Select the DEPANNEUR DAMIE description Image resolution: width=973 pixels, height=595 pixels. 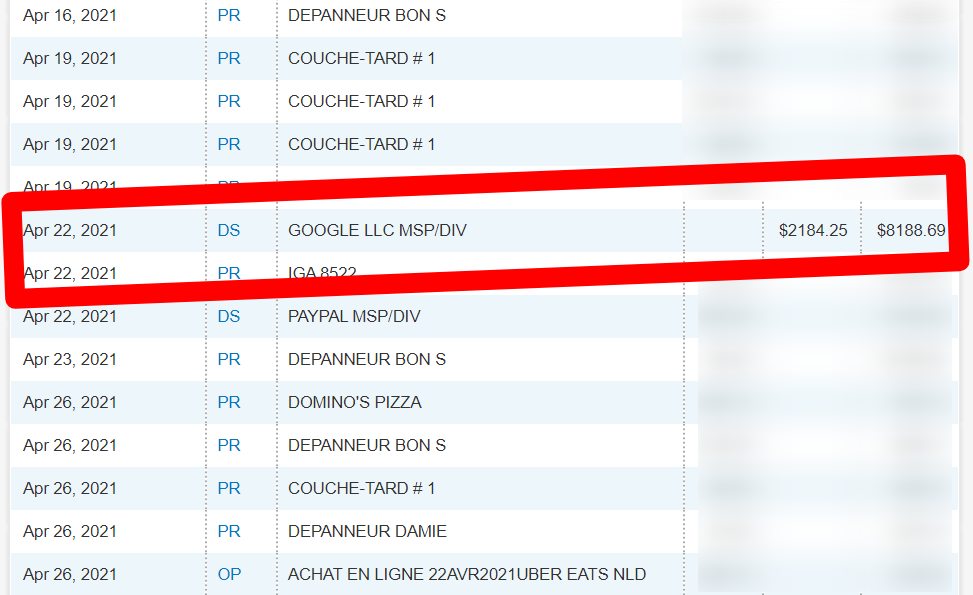pos(367,532)
